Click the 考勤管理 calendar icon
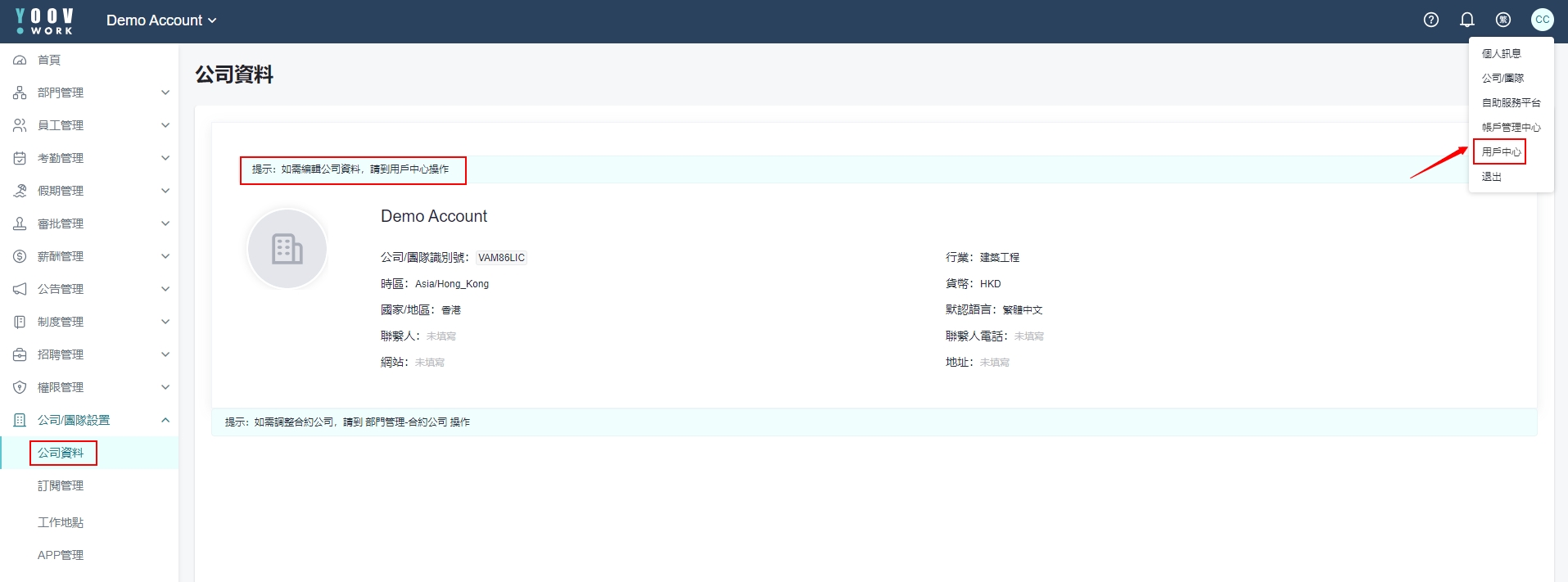This screenshot has width=1568, height=582. click(x=20, y=158)
